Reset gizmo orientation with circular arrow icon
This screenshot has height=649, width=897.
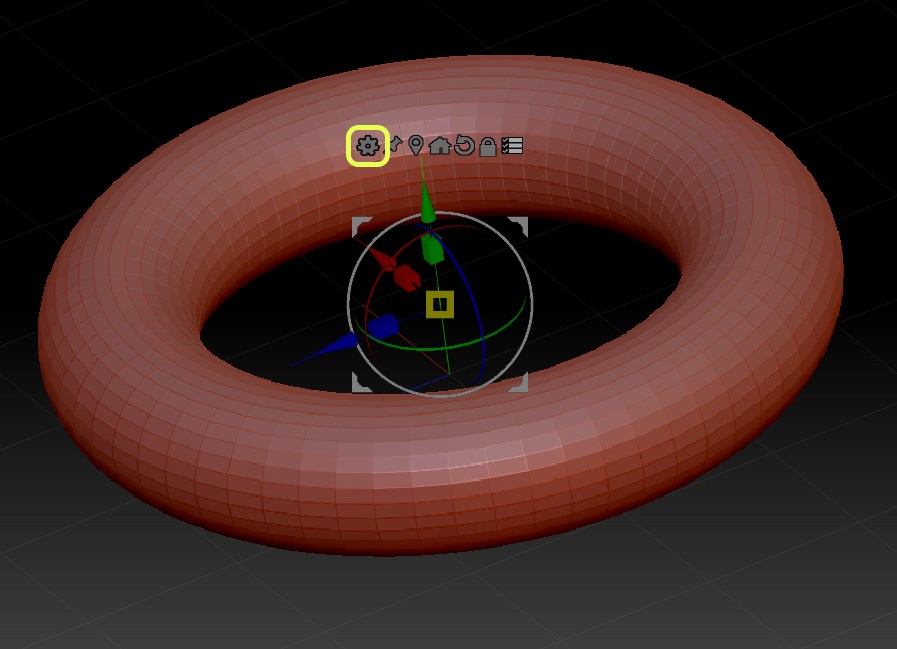tap(465, 145)
